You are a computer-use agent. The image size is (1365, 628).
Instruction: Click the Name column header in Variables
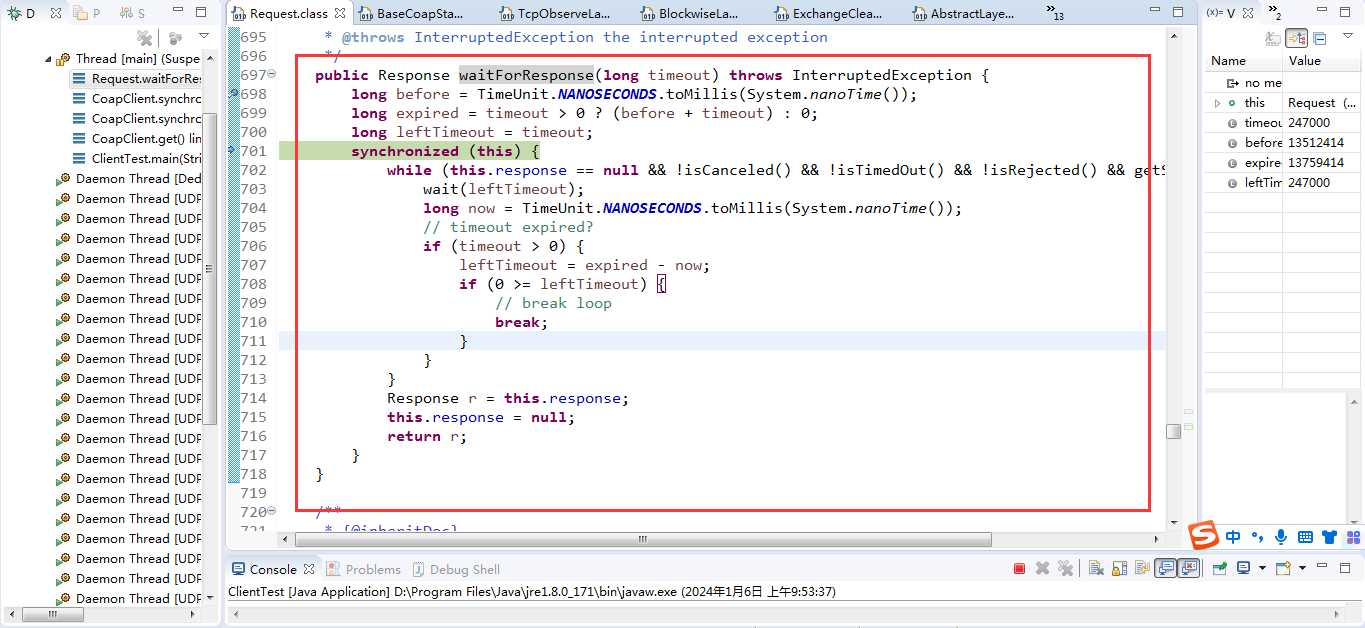1243,61
